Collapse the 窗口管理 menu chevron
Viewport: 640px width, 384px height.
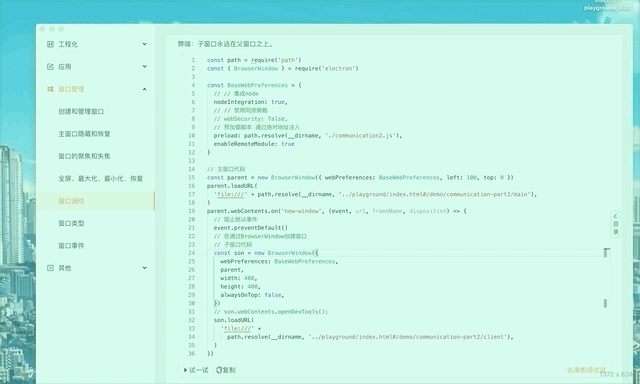coord(144,89)
